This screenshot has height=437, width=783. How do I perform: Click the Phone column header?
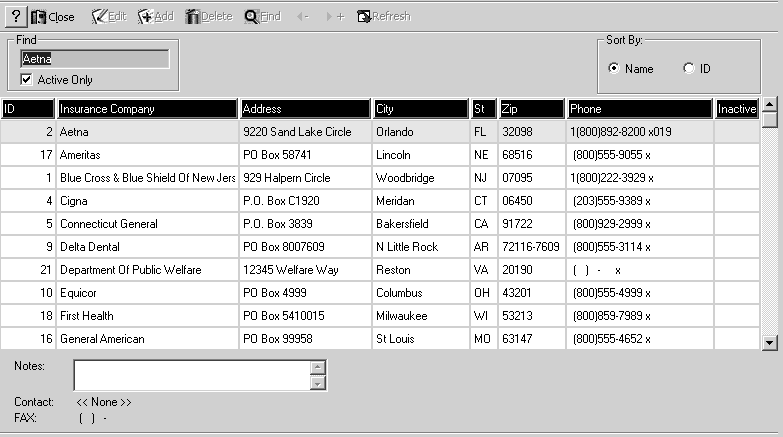640,109
